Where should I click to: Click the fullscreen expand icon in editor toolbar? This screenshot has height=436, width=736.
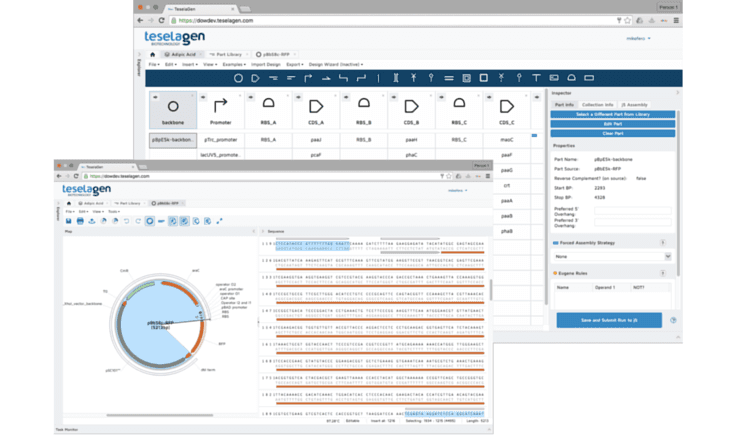(x=219, y=221)
